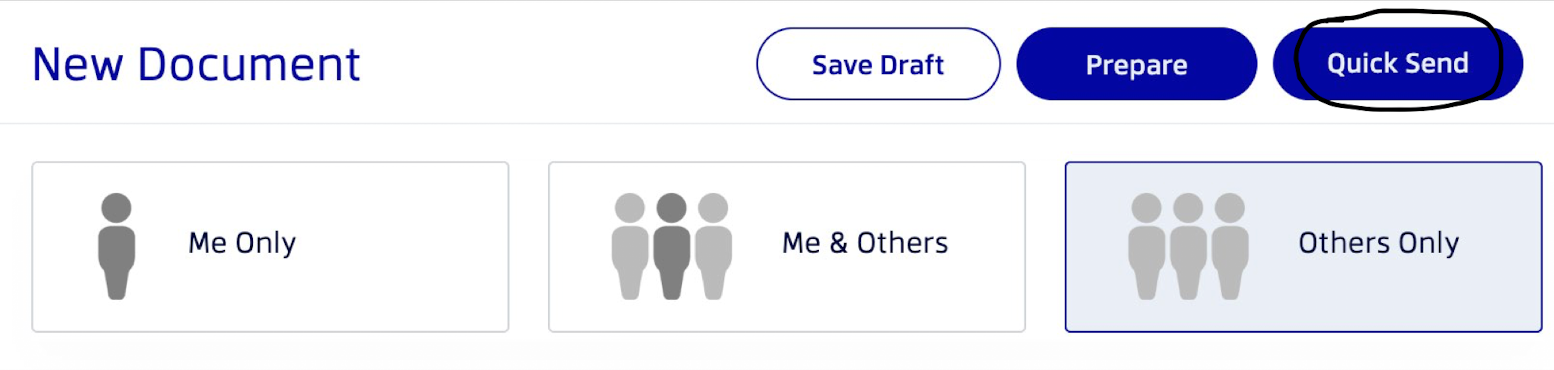Click the Me & Others text label
The width and height of the screenshot is (1554, 370).
point(865,243)
